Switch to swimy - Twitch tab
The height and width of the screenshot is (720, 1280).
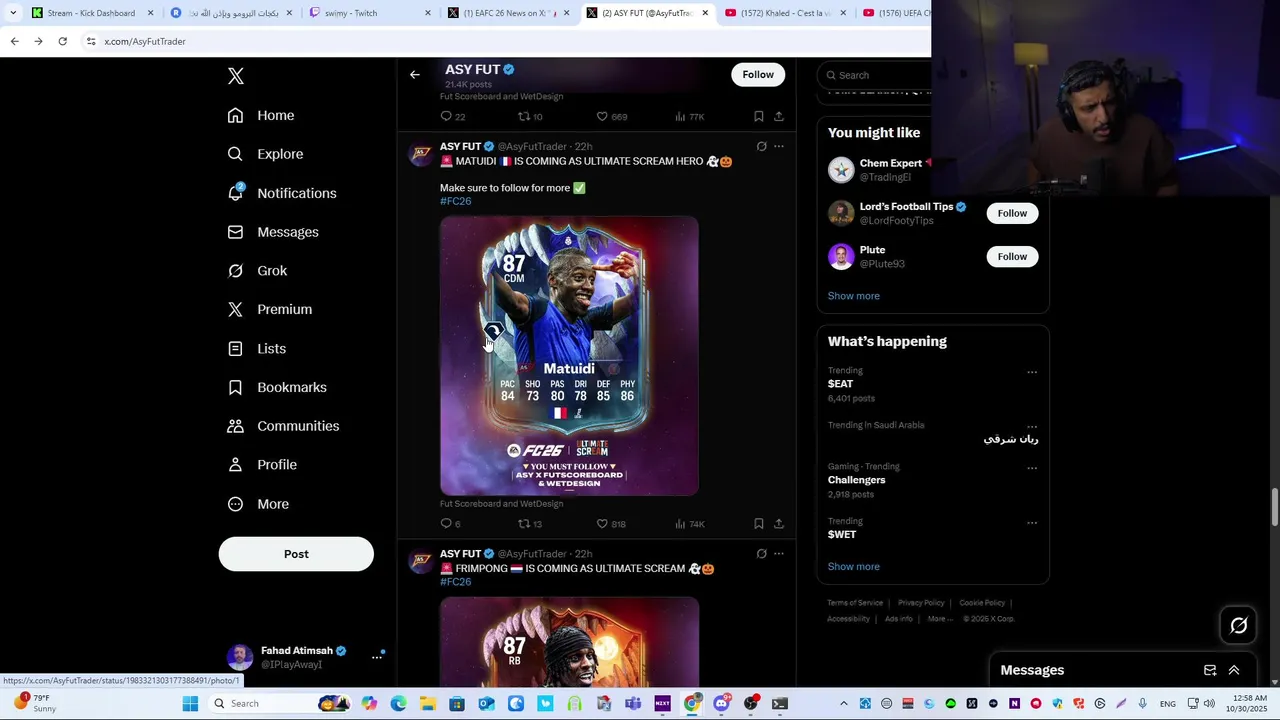click(370, 13)
